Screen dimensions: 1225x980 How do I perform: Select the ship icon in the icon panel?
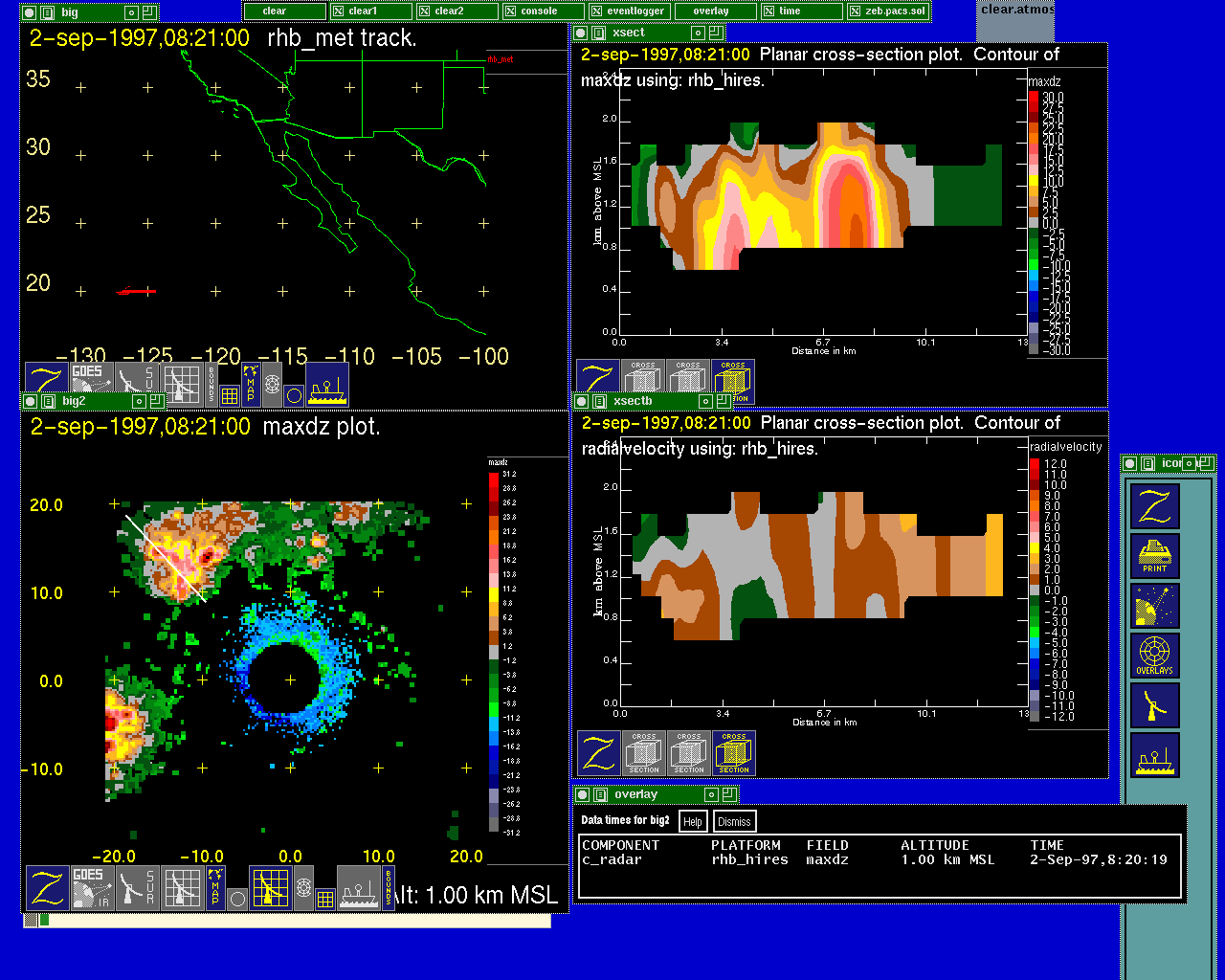click(1154, 755)
